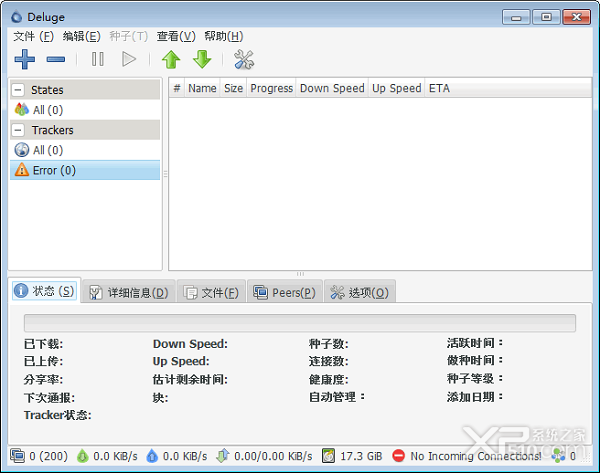Click No Incoming Connections! status text
Image resolution: width=600 pixels, height=473 pixels.
click(x=476, y=456)
